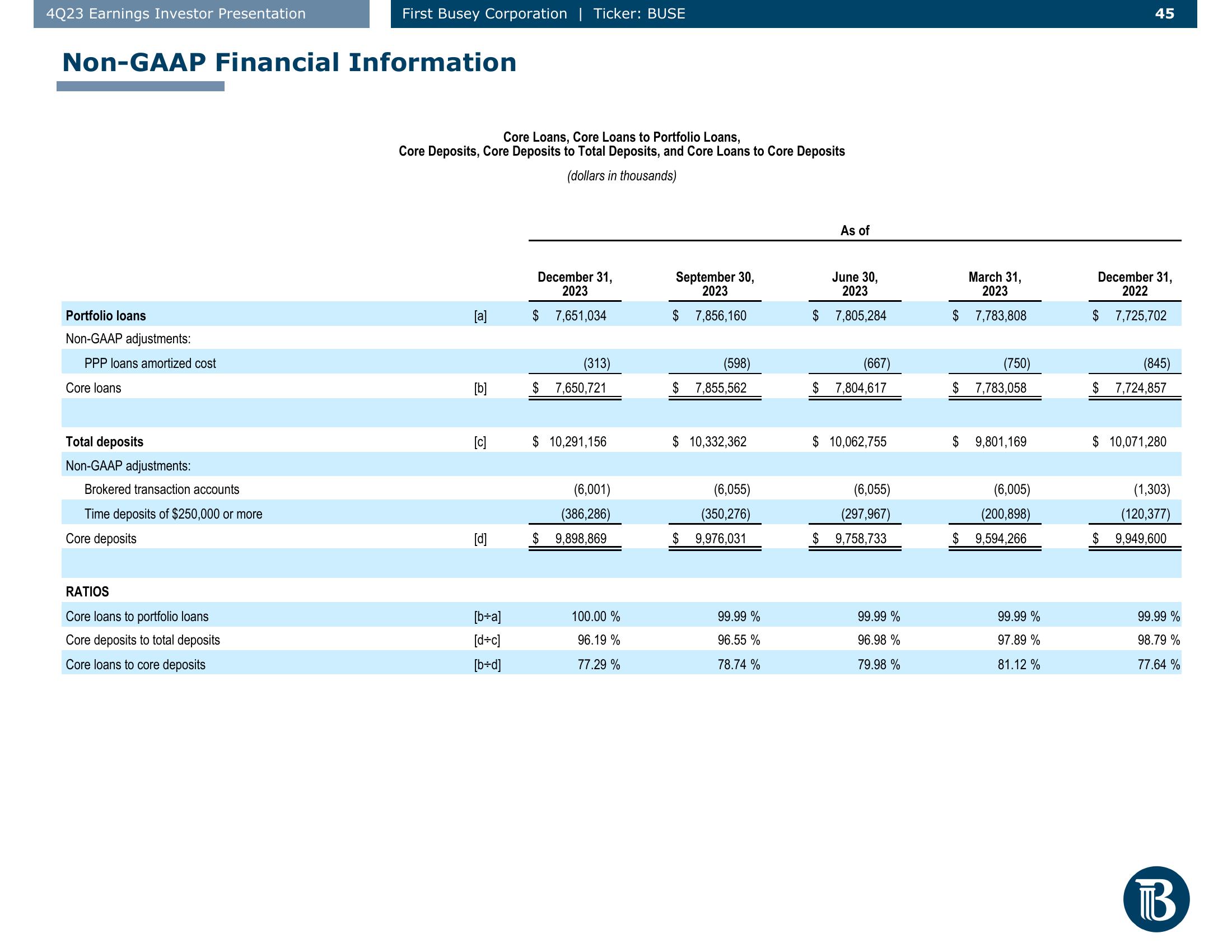Image resolution: width=1232 pixels, height=952 pixels.
Task: Click core deposits value 9,898,869
Action: pyautogui.click(x=581, y=539)
